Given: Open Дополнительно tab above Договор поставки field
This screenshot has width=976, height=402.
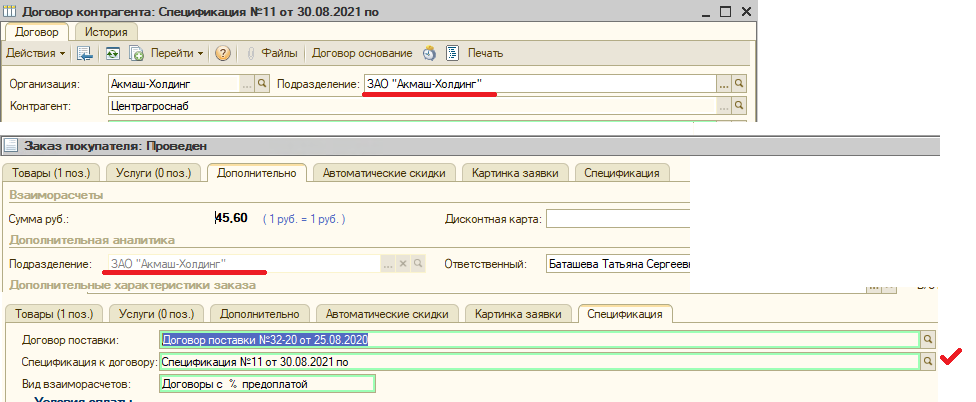Looking at the screenshot, I should [260, 314].
